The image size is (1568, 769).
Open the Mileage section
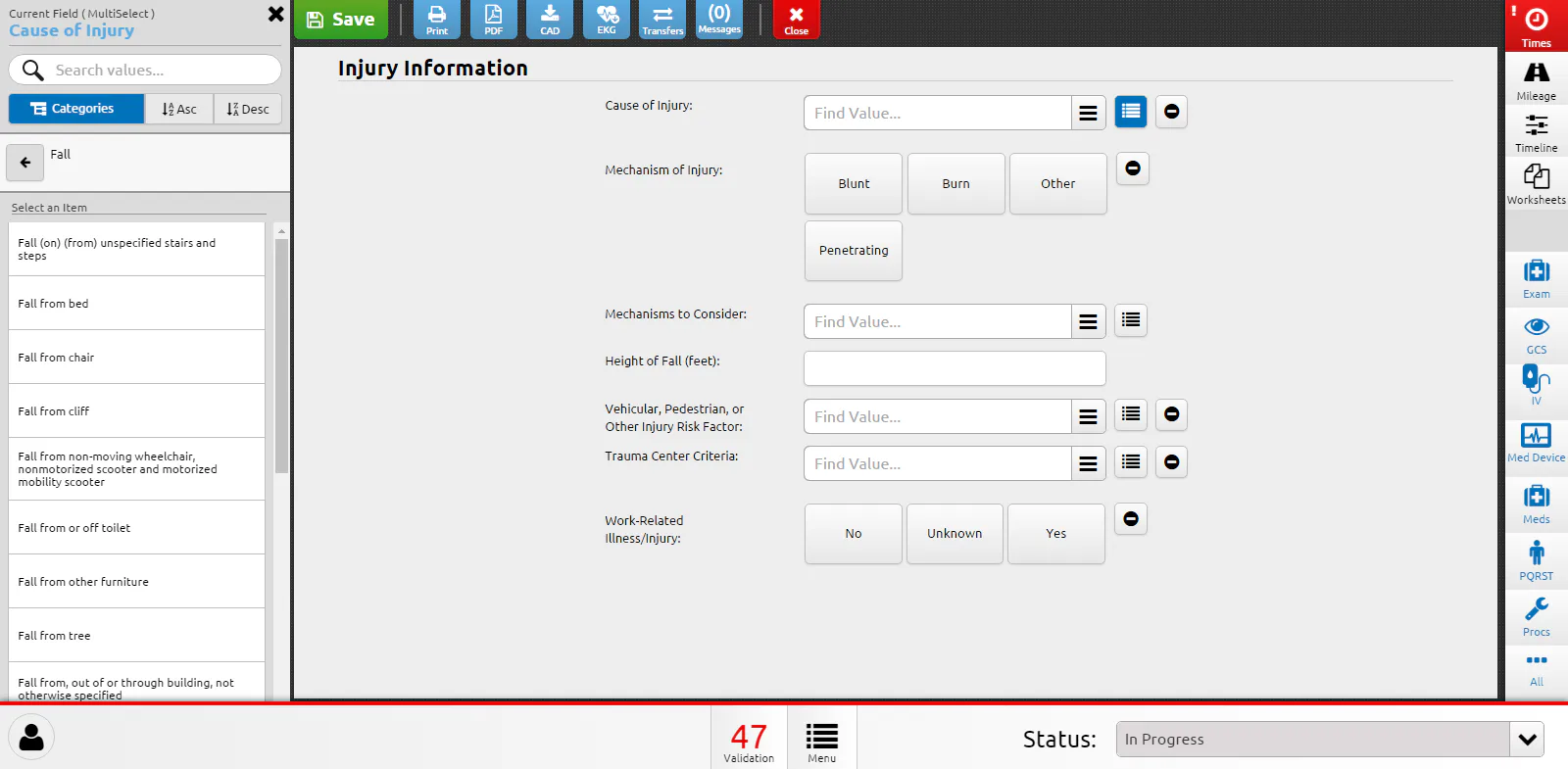pos(1537,81)
